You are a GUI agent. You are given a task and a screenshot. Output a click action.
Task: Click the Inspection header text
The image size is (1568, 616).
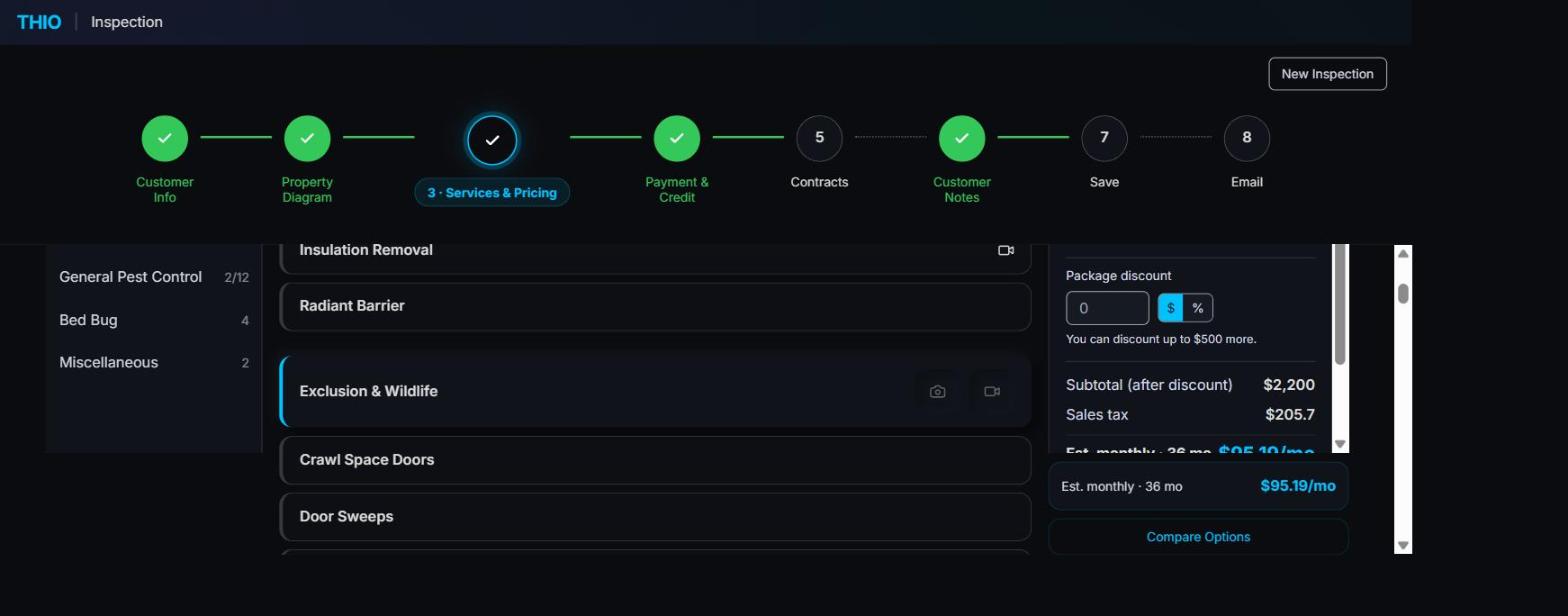coord(127,22)
